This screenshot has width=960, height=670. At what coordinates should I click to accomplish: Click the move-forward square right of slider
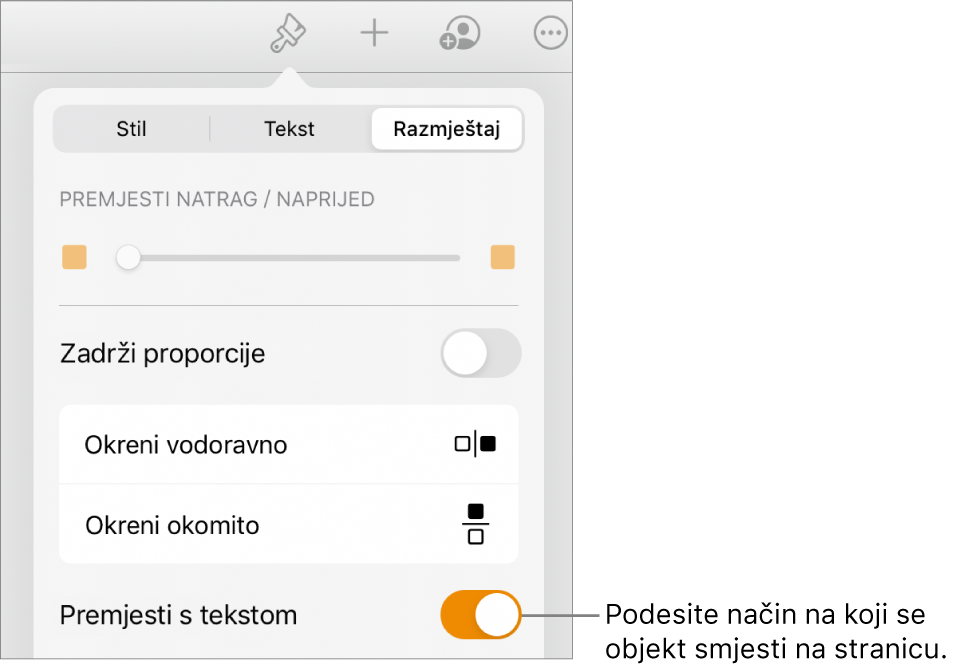click(502, 258)
